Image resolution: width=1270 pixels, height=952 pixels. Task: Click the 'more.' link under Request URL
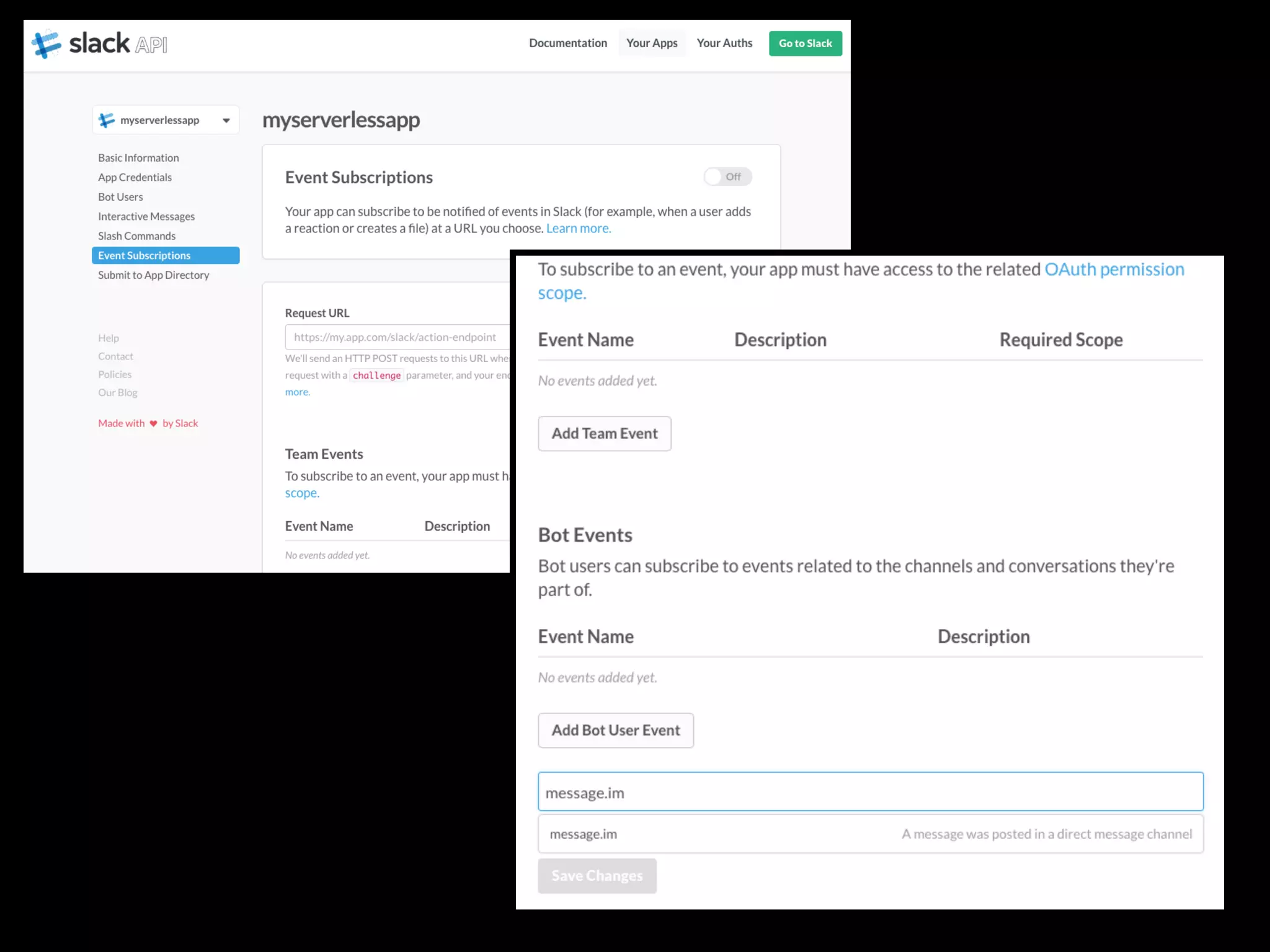(x=298, y=392)
